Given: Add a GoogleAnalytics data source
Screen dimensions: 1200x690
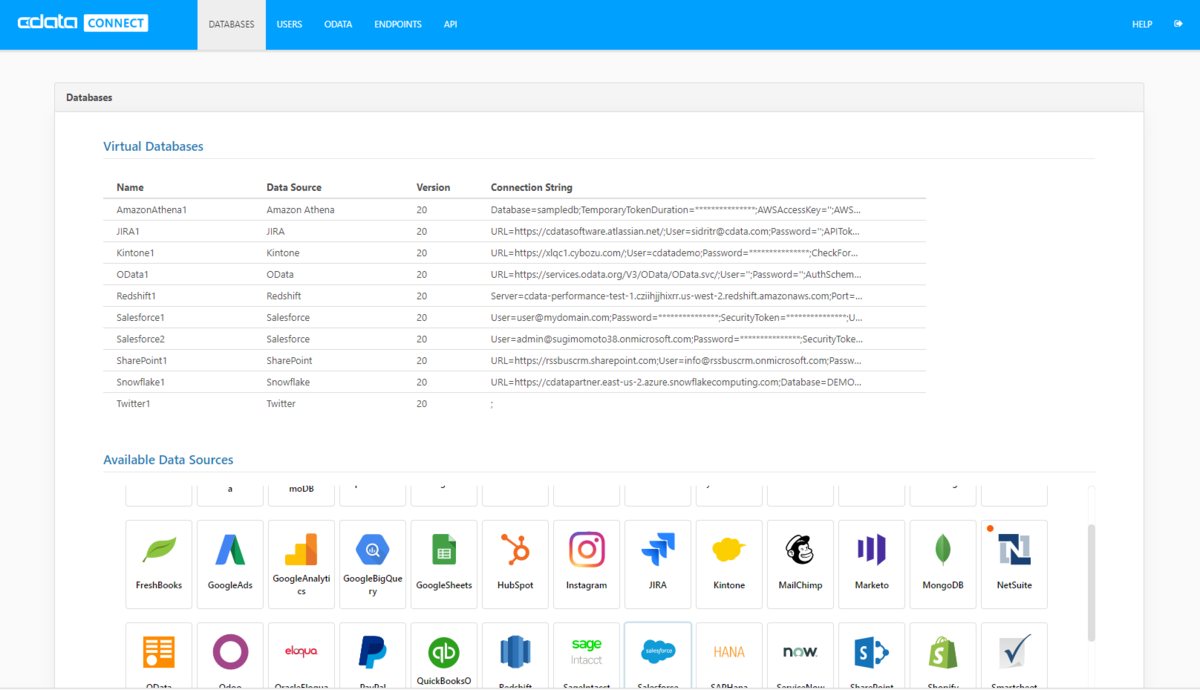Looking at the screenshot, I should 301,564.
